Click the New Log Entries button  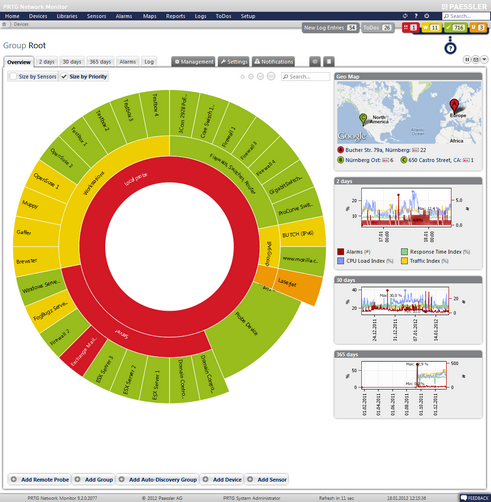330,28
